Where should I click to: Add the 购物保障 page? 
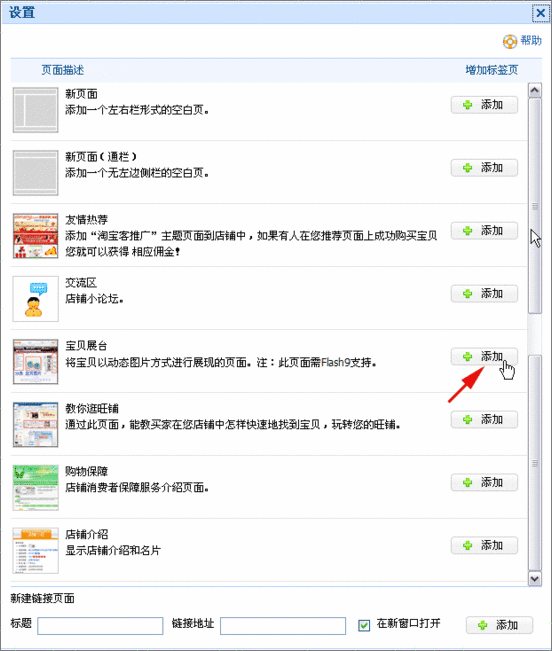tap(484, 482)
